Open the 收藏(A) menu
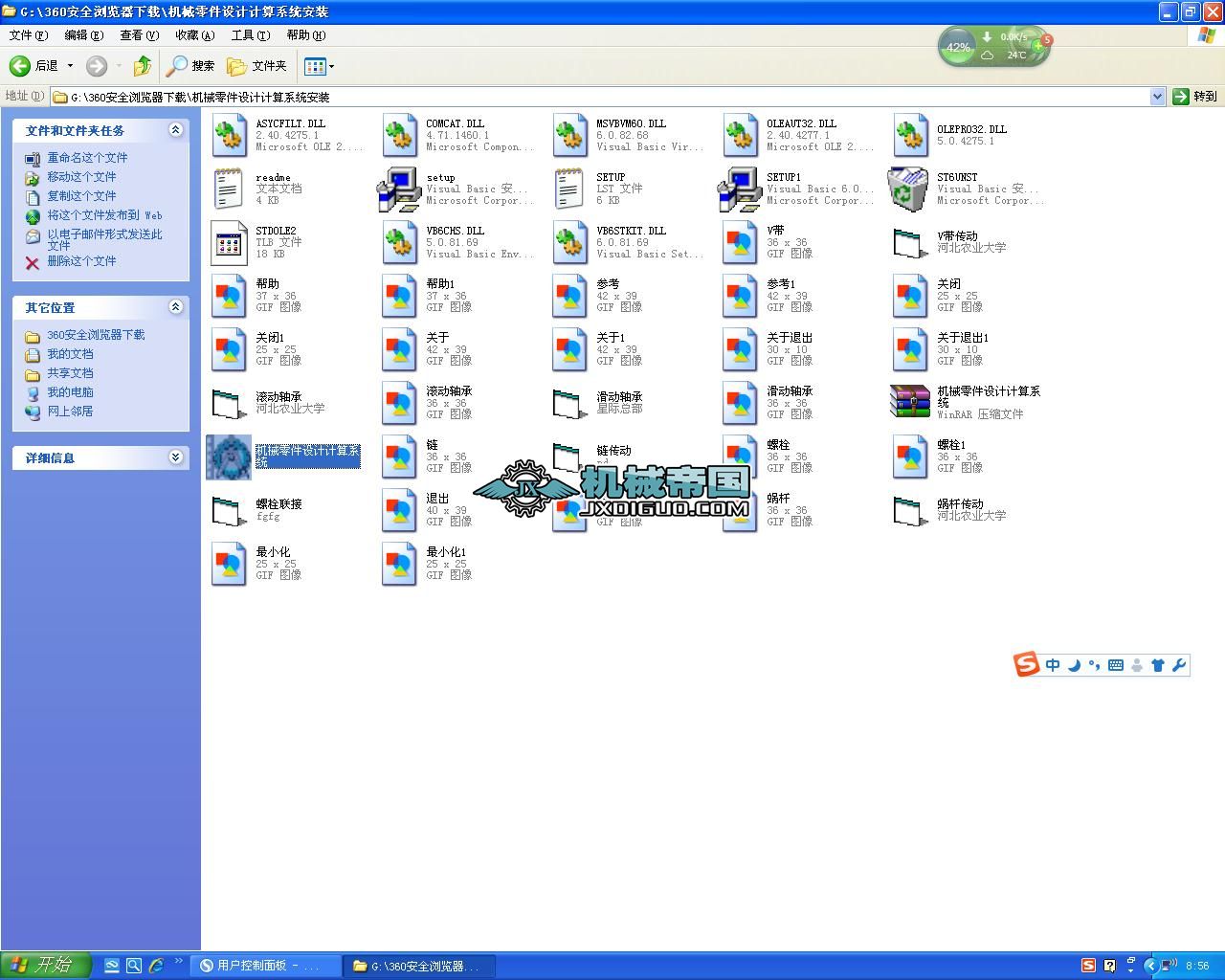 click(194, 35)
